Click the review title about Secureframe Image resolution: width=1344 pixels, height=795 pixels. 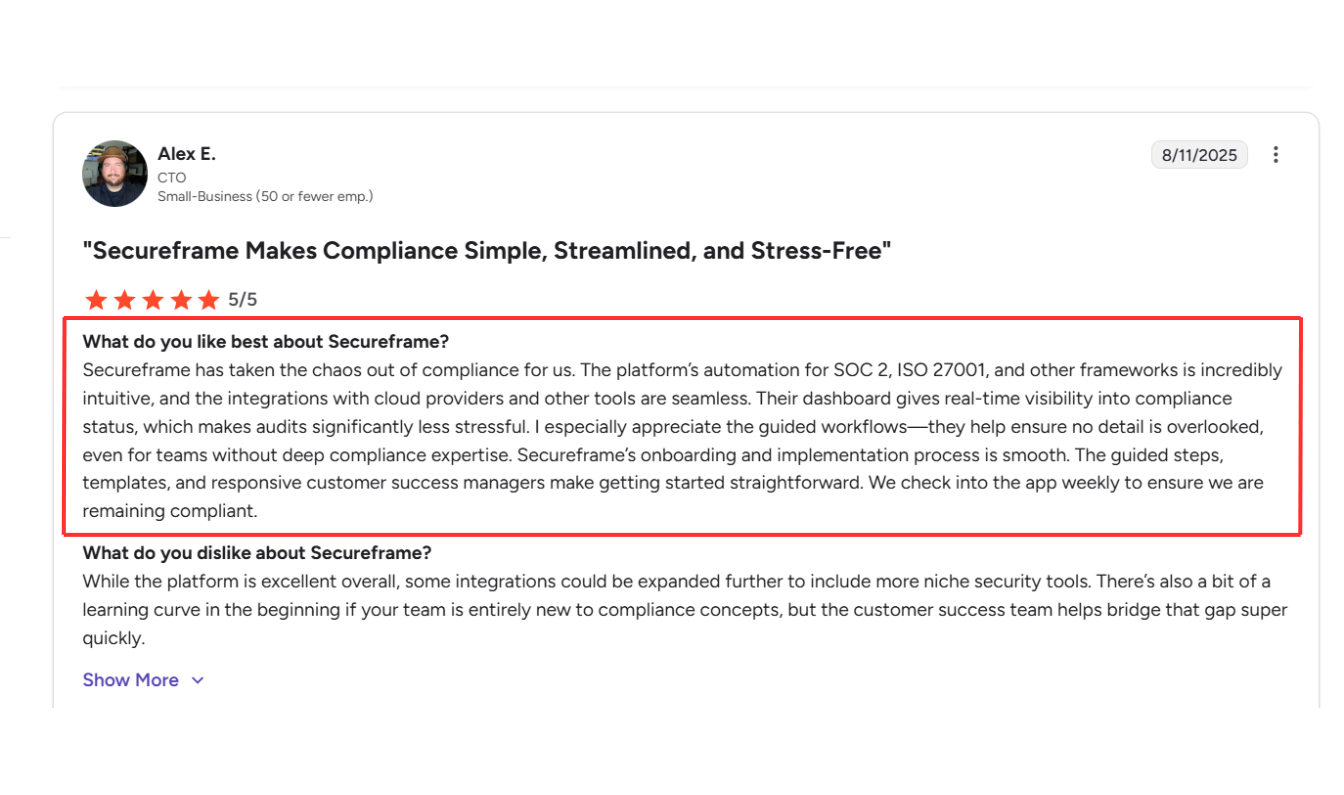(487, 250)
